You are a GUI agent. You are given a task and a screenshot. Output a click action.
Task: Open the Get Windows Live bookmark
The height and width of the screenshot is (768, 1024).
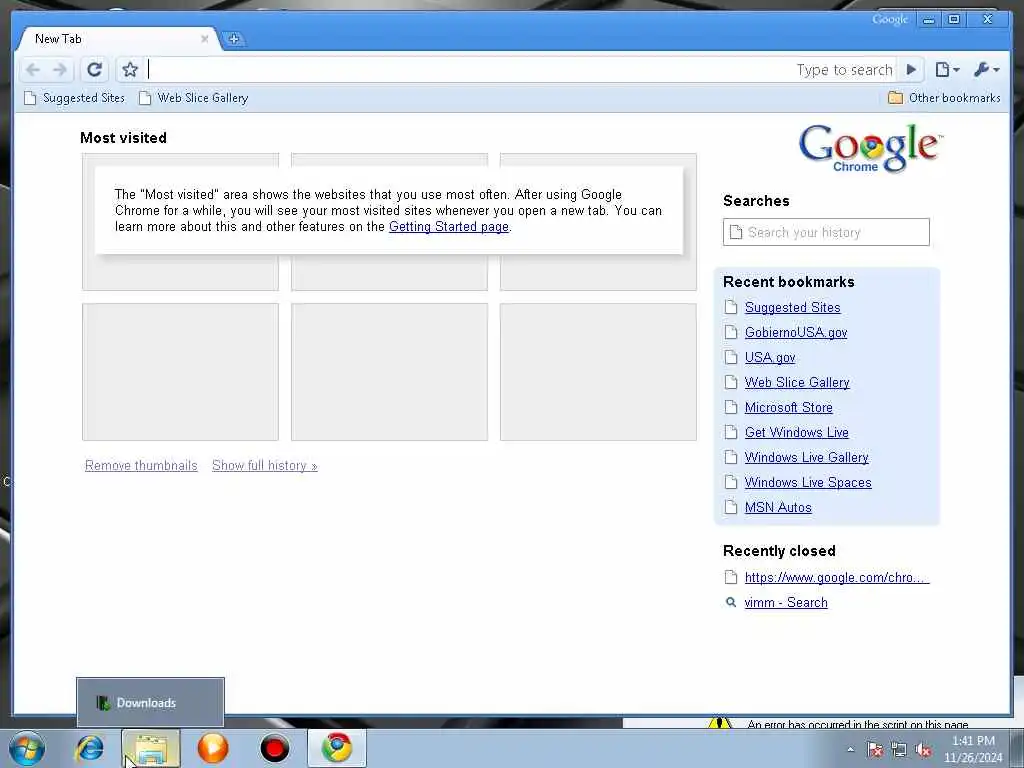[x=796, y=432]
